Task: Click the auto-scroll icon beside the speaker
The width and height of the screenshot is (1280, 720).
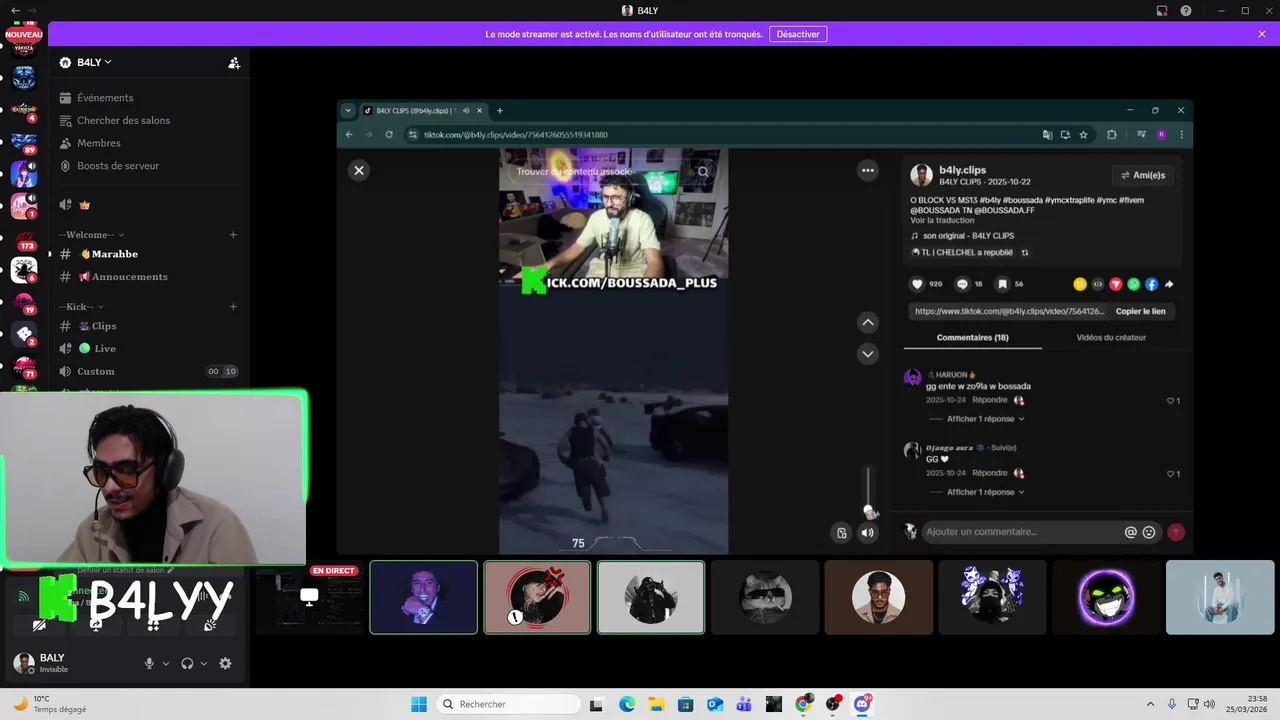Action: [x=842, y=533]
